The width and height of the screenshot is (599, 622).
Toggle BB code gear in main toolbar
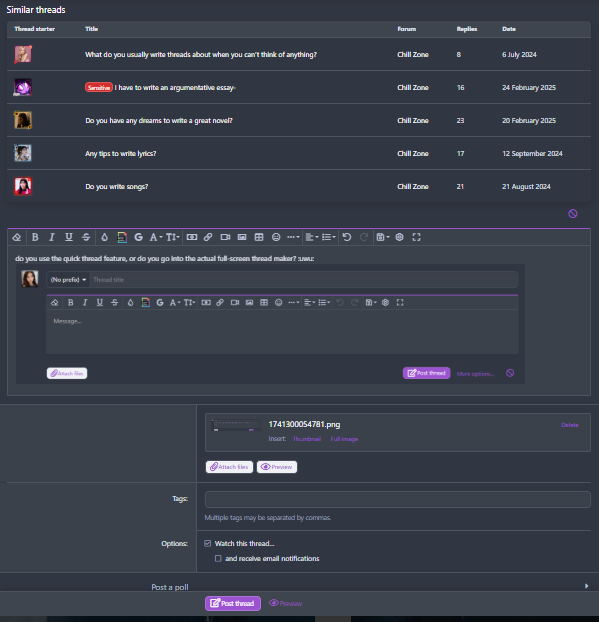click(399, 237)
